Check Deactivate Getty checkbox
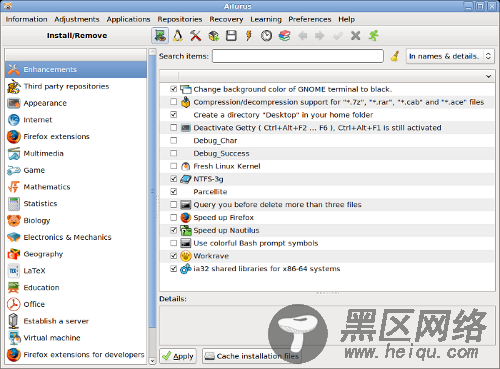This screenshot has width=500, height=369. pyautogui.click(x=173, y=127)
